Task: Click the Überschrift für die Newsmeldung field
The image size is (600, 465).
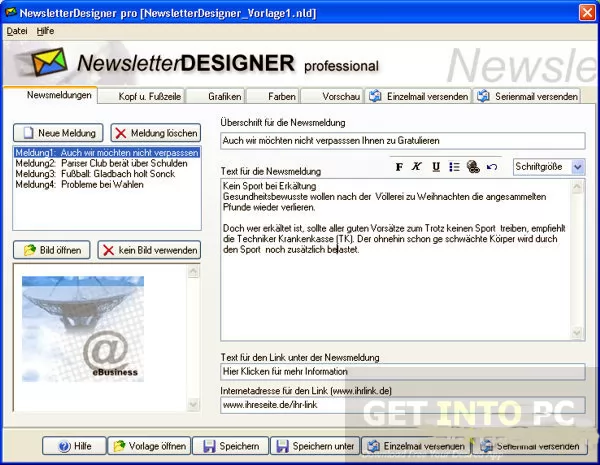Action: click(x=403, y=140)
